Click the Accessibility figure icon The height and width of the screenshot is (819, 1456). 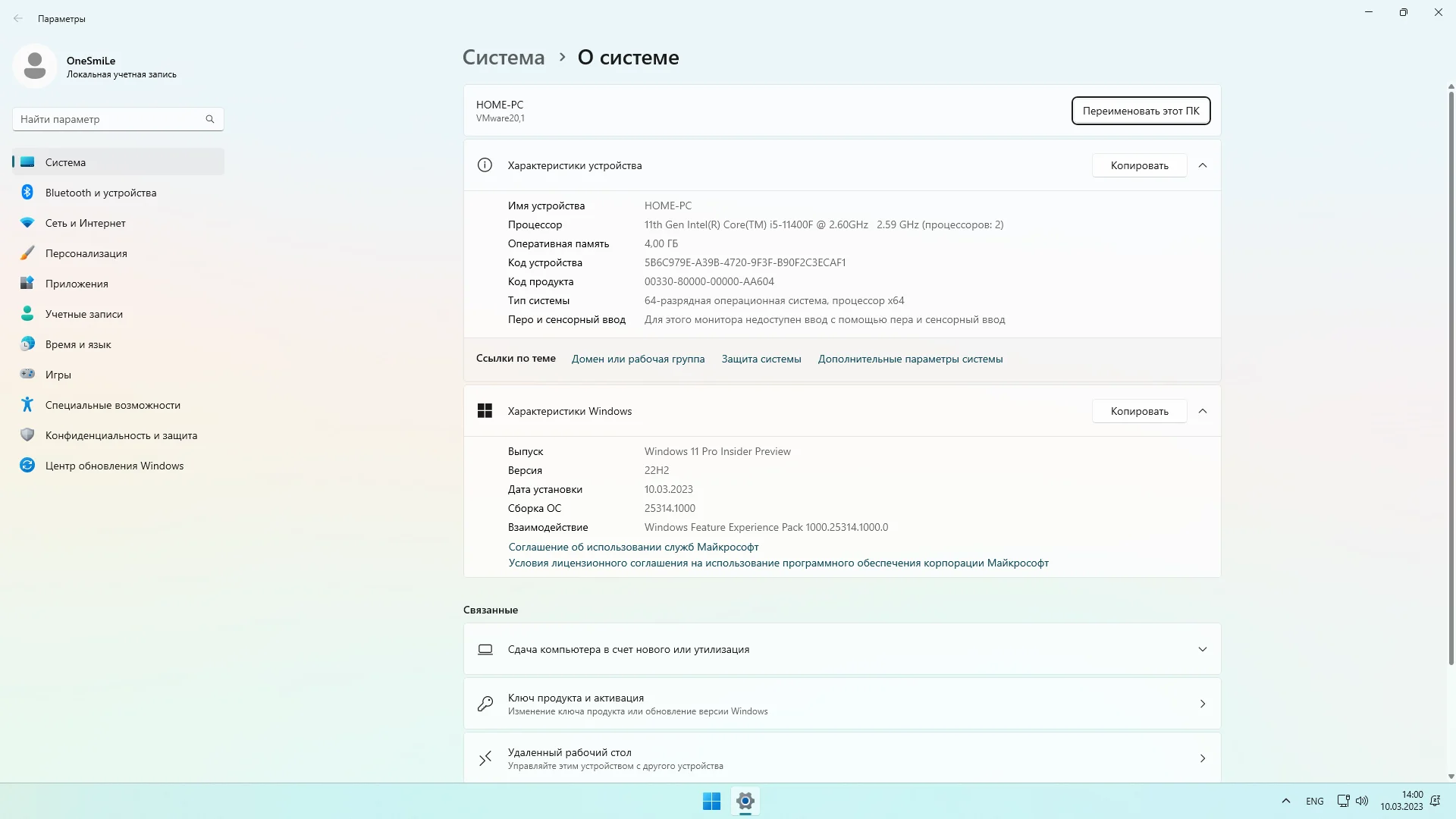click(x=27, y=405)
